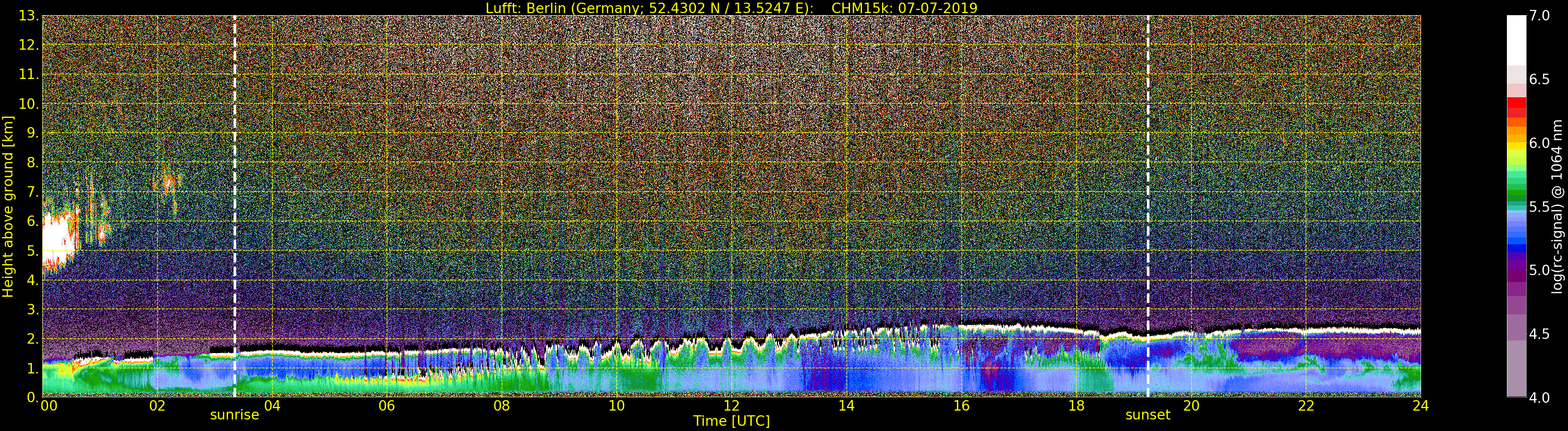Click the time tick label '12'

[x=731, y=406]
